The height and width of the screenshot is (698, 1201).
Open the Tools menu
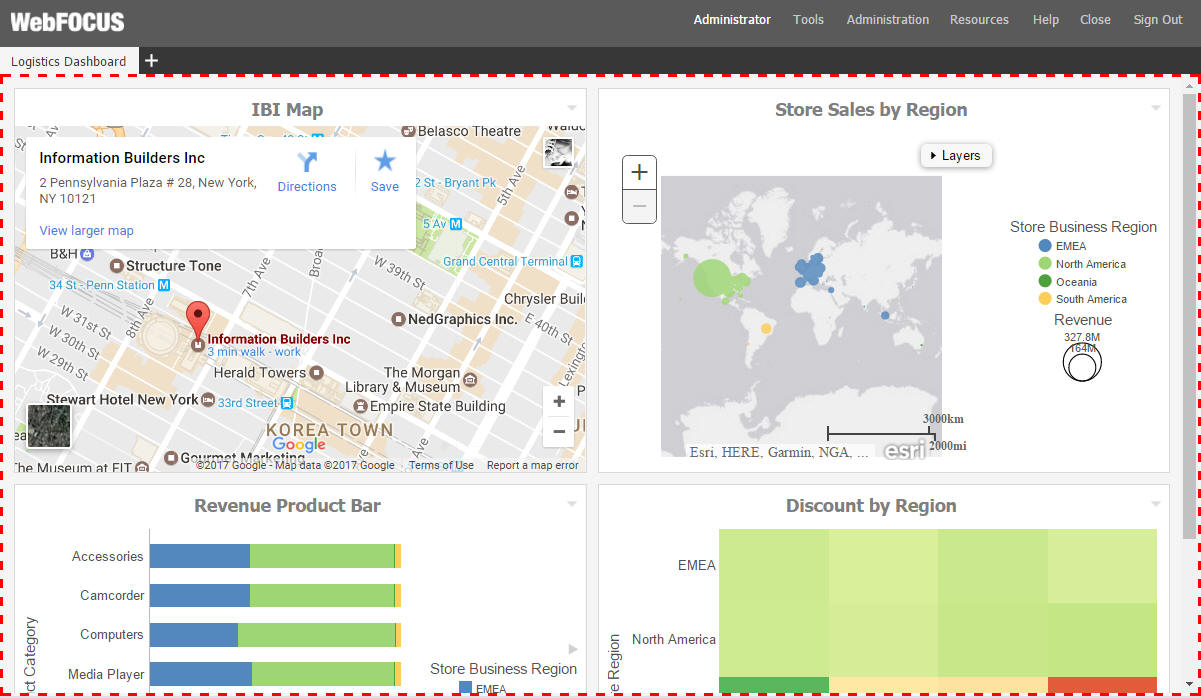(x=808, y=20)
